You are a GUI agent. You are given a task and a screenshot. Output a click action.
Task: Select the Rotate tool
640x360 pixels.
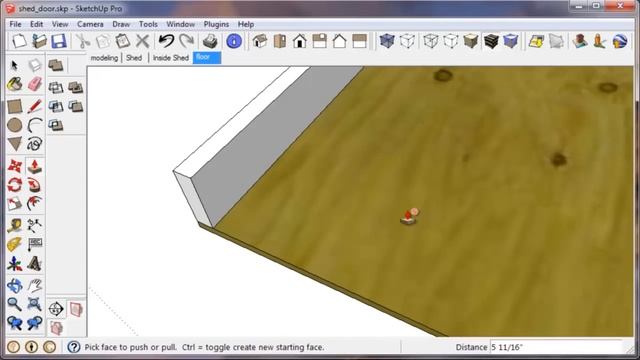click(x=15, y=185)
